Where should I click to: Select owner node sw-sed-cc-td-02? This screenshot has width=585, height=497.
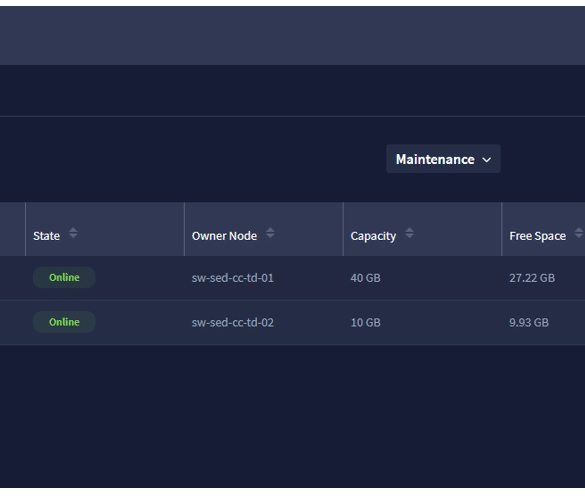[x=232, y=322]
